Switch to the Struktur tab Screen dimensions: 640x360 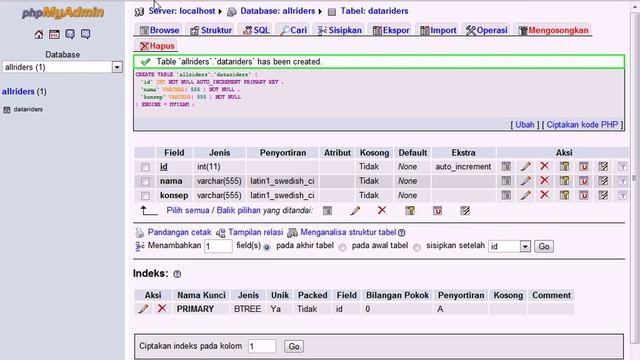tap(211, 30)
